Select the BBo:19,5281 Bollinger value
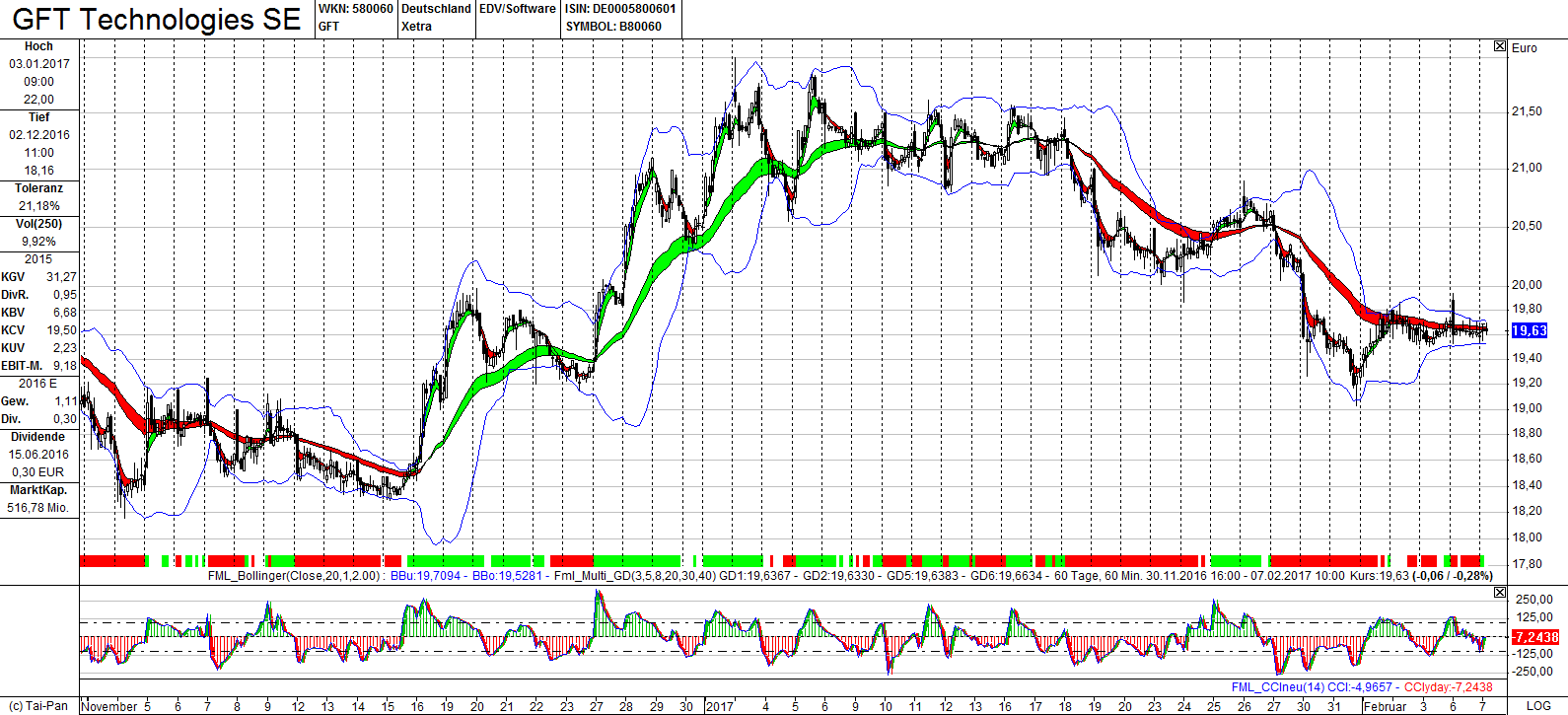Screen dimensions: 1568x715 [x=508, y=576]
